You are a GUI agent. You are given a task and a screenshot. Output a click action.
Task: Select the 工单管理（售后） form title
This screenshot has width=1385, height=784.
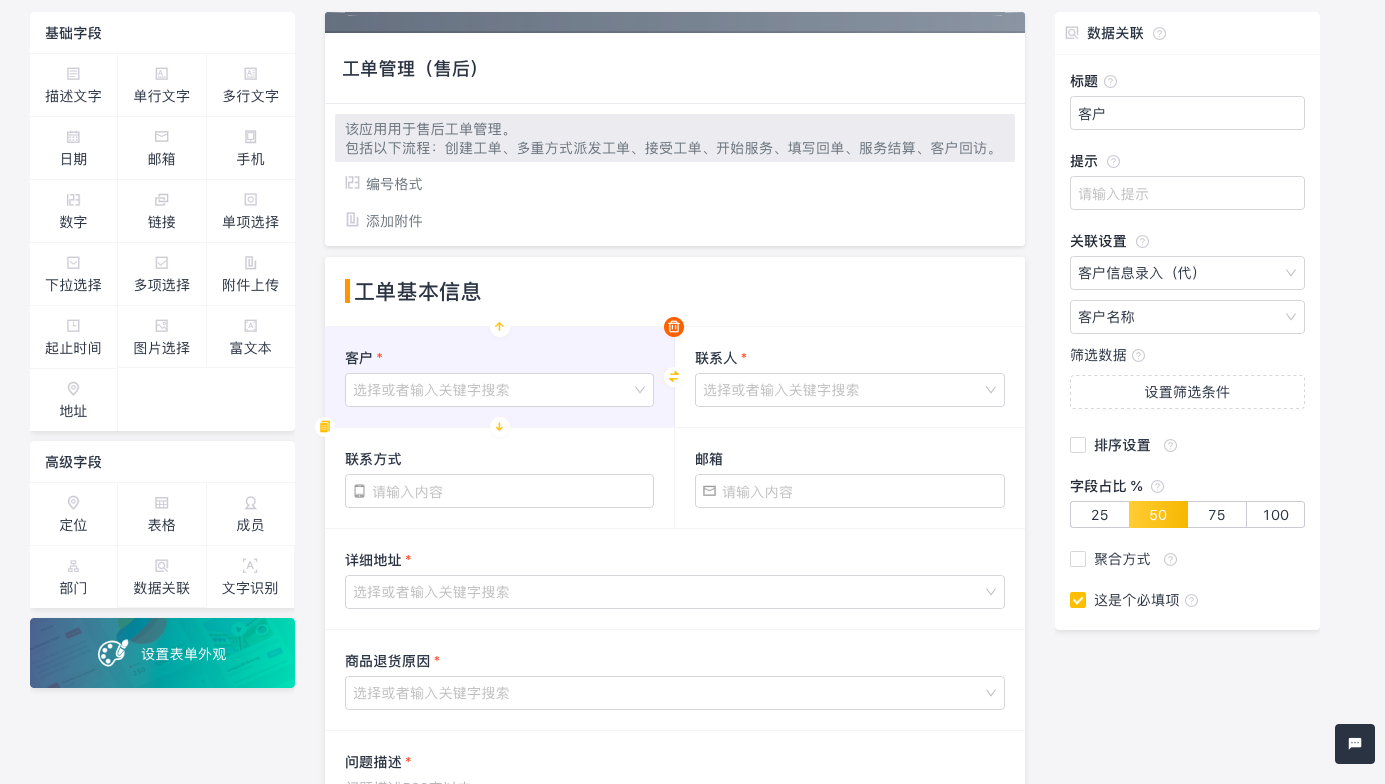(x=412, y=68)
